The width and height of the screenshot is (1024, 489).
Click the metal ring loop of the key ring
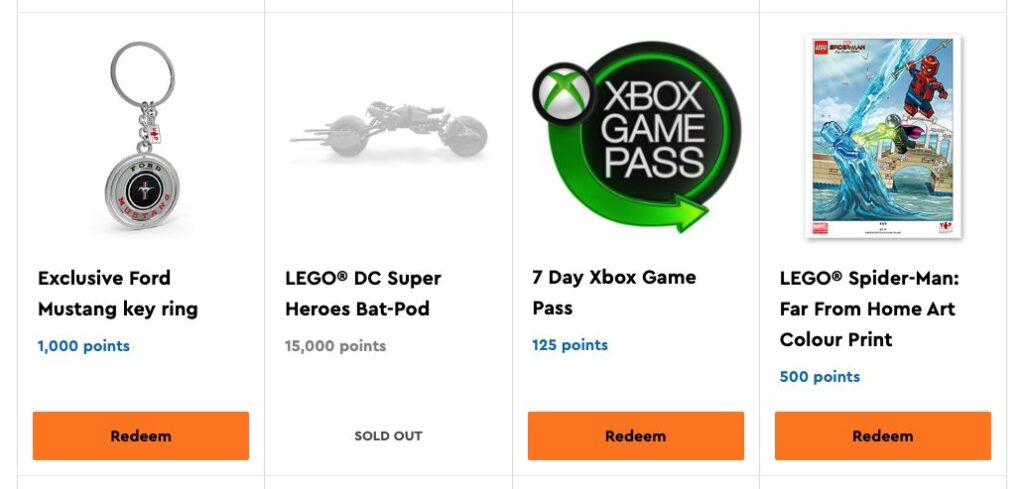(142, 73)
